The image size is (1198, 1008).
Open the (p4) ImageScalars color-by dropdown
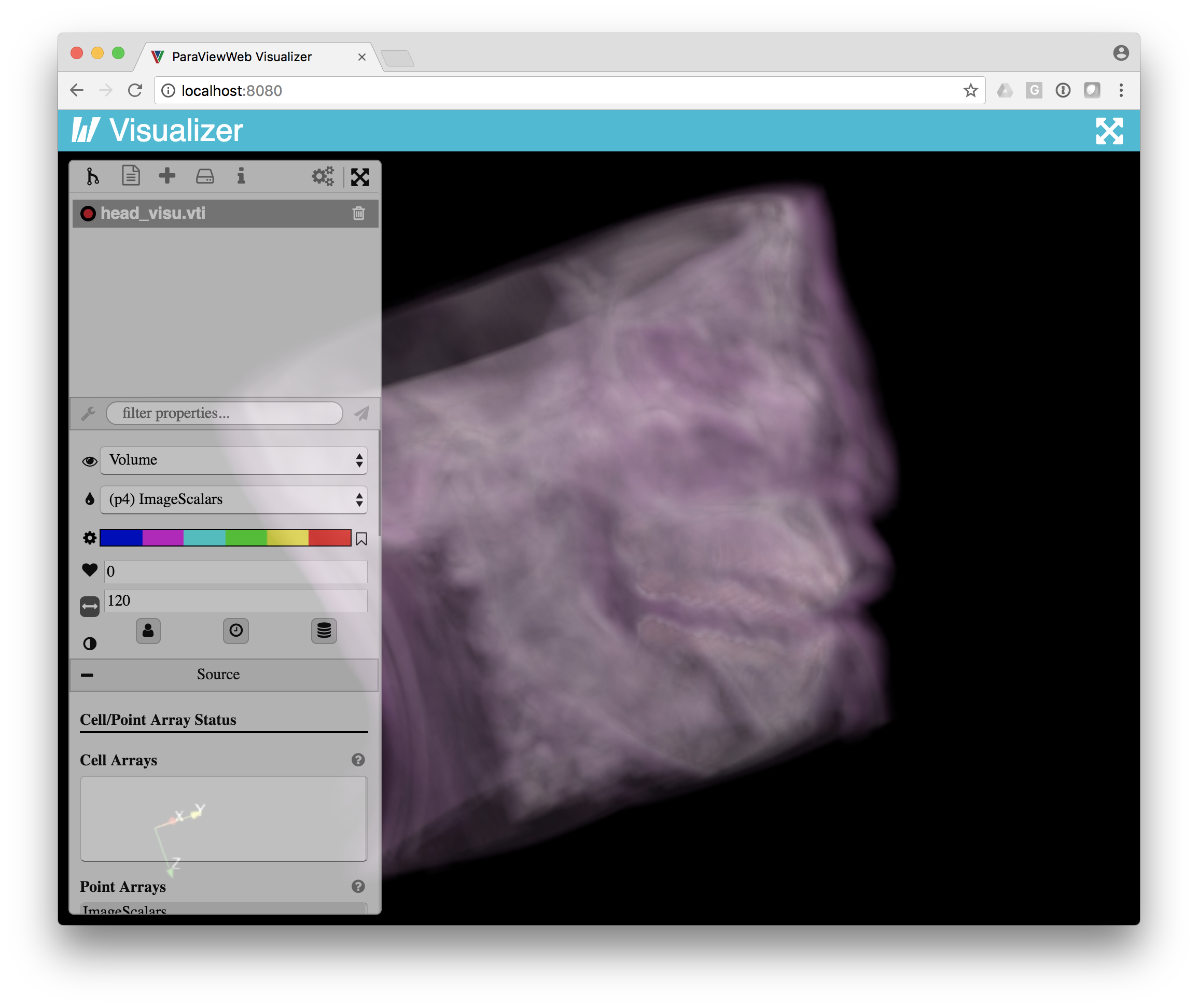coord(233,499)
